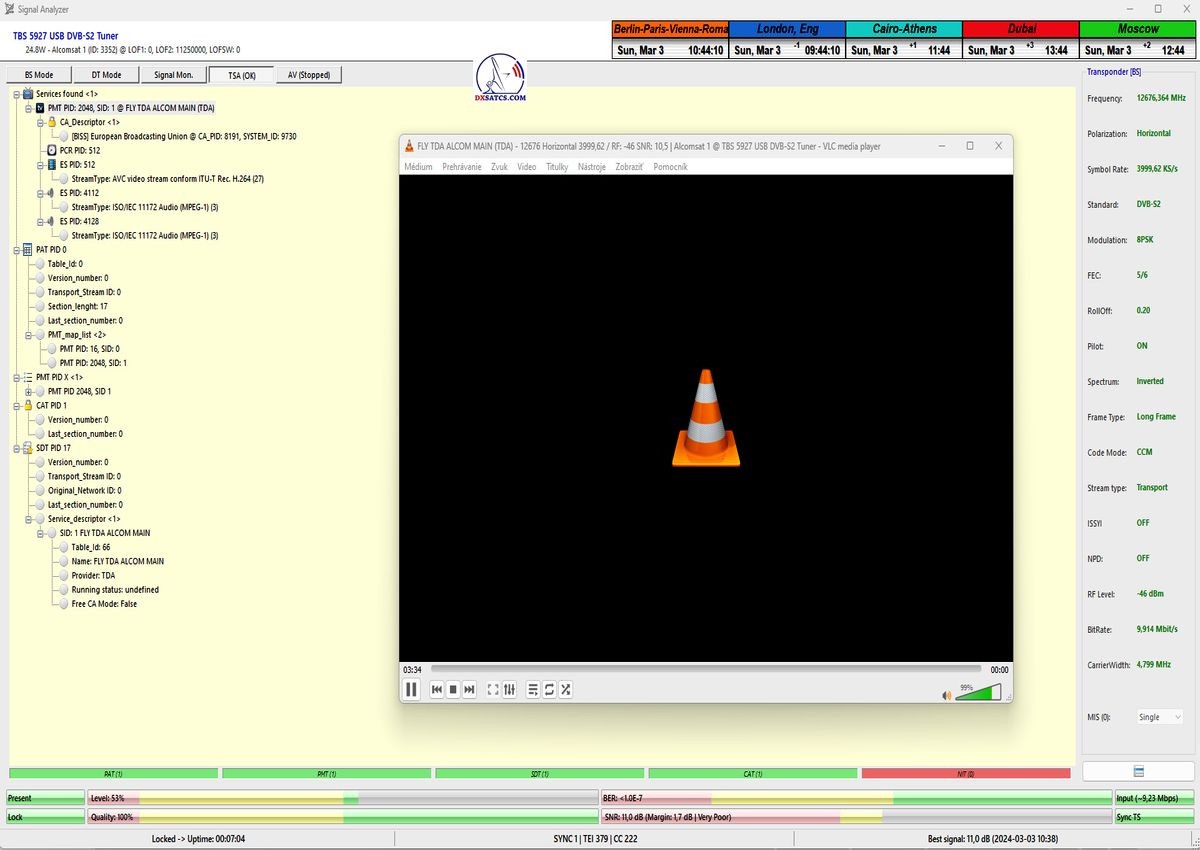The image size is (1200, 850).
Task: Click the VLC stop playback button
Action: [x=453, y=689]
